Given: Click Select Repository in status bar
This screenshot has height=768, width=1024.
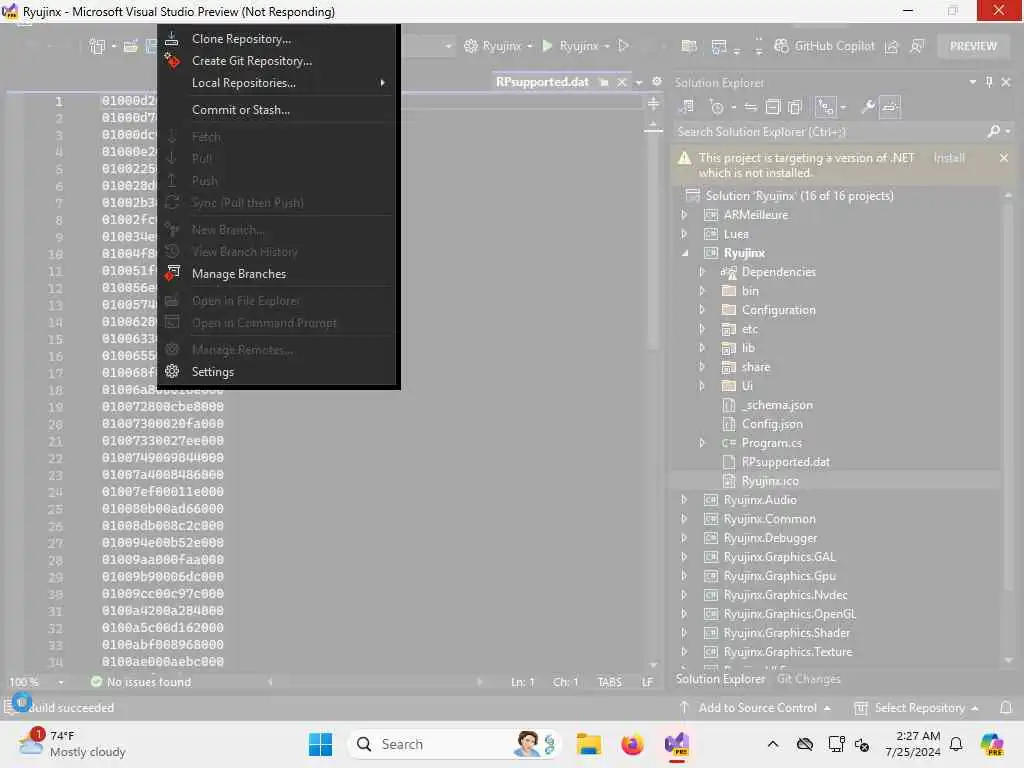Looking at the screenshot, I should (x=916, y=708).
